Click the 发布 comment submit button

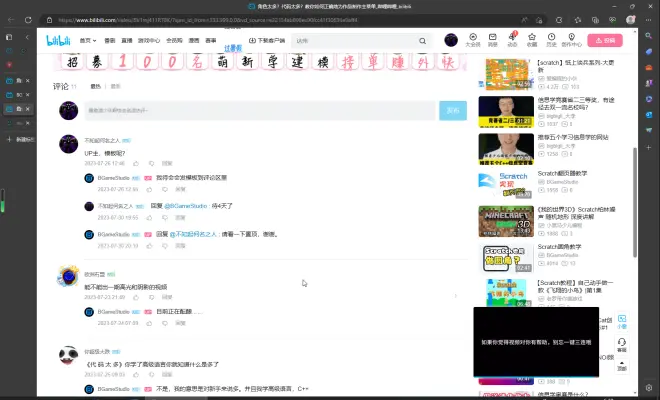[453, 110]
